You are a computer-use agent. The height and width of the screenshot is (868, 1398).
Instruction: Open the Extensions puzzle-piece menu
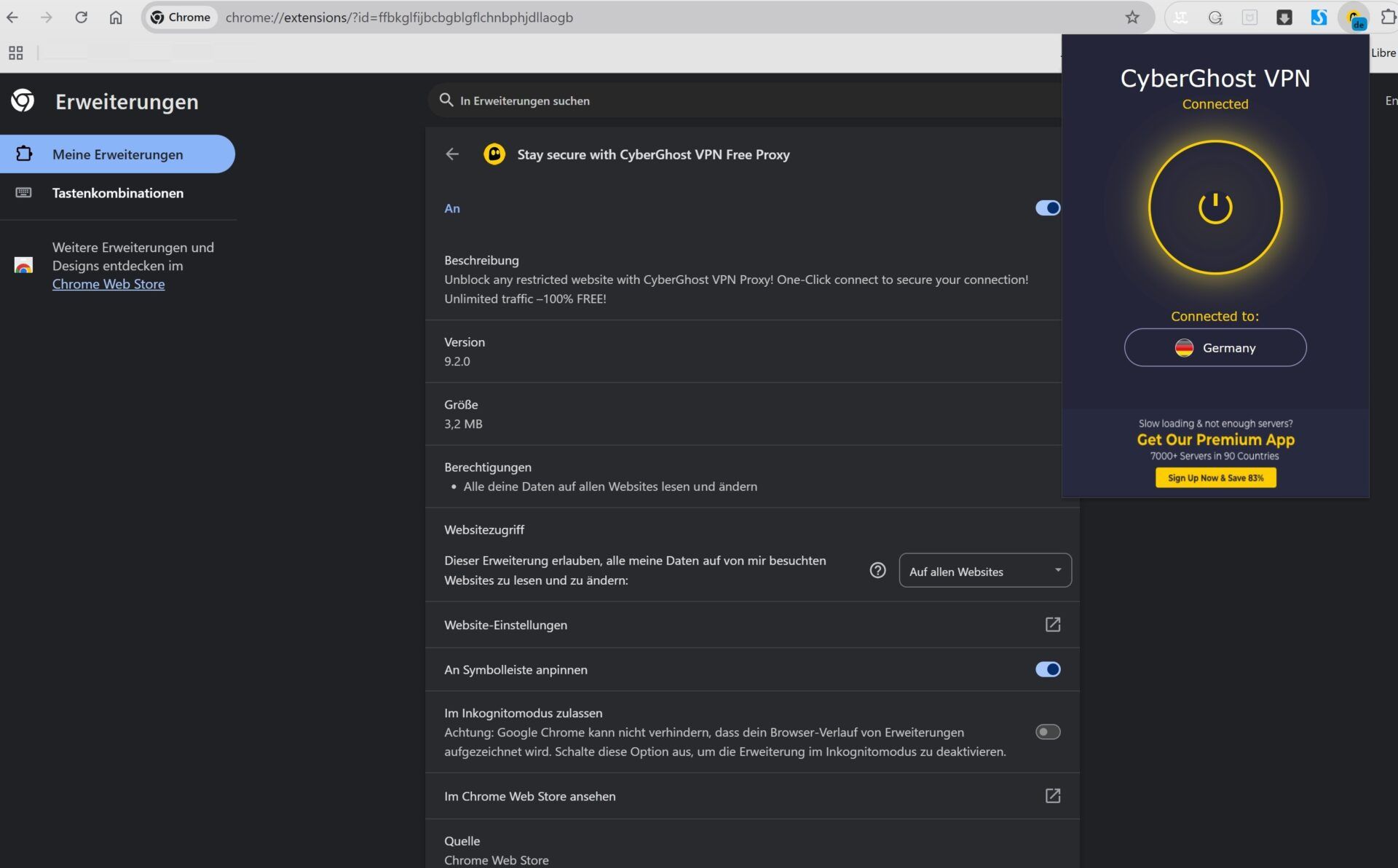1388,17
